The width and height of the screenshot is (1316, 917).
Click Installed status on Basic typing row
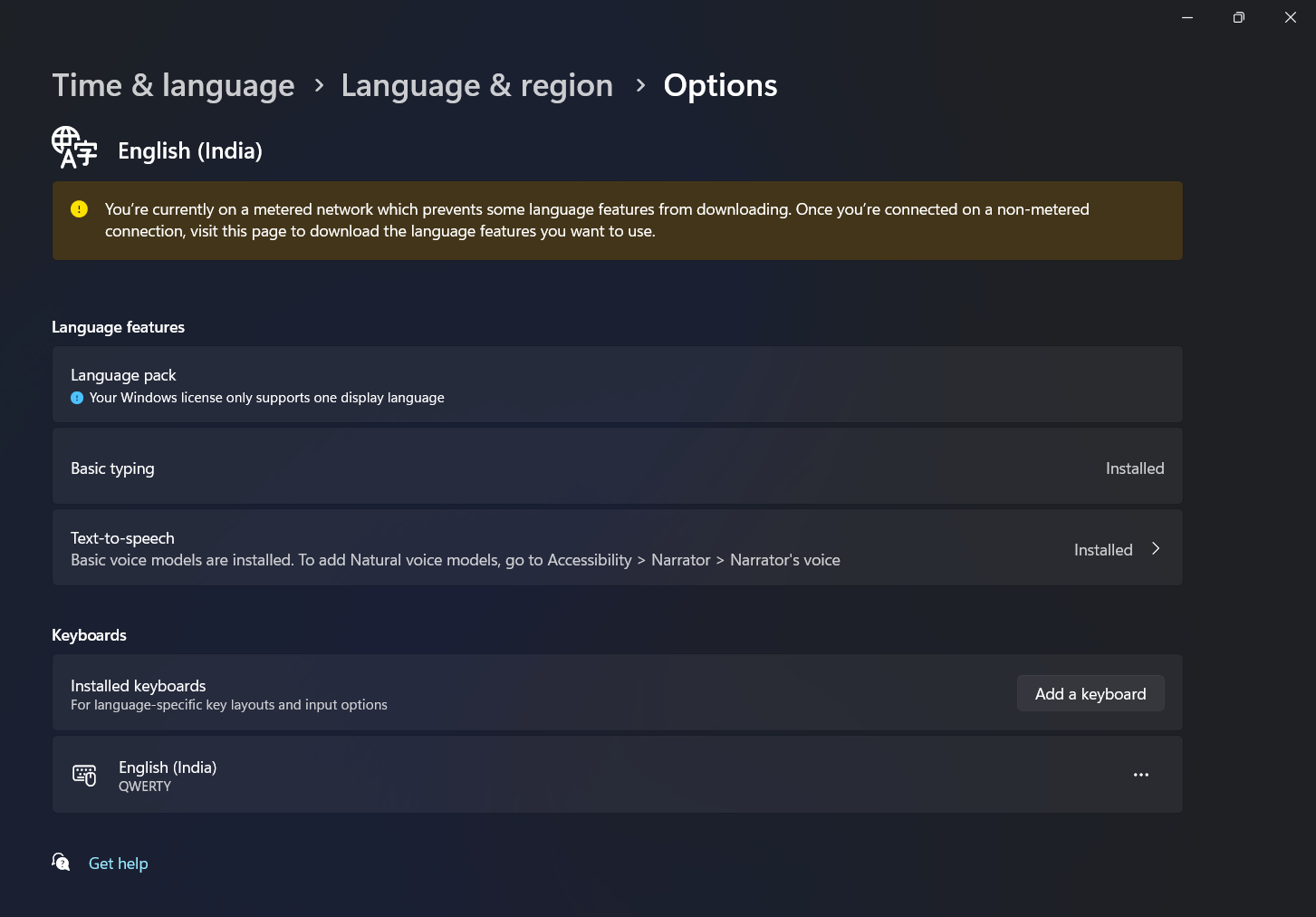click(1135, 468)
